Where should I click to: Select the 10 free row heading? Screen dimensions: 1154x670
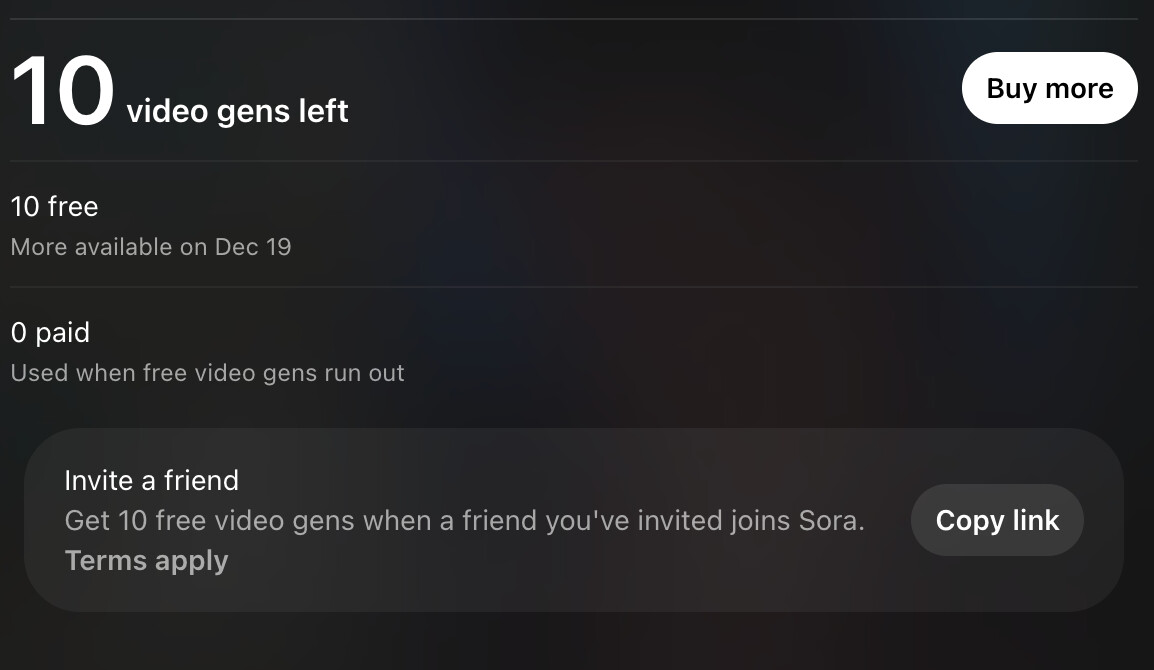pyautogui.click(x=54, y=207)
